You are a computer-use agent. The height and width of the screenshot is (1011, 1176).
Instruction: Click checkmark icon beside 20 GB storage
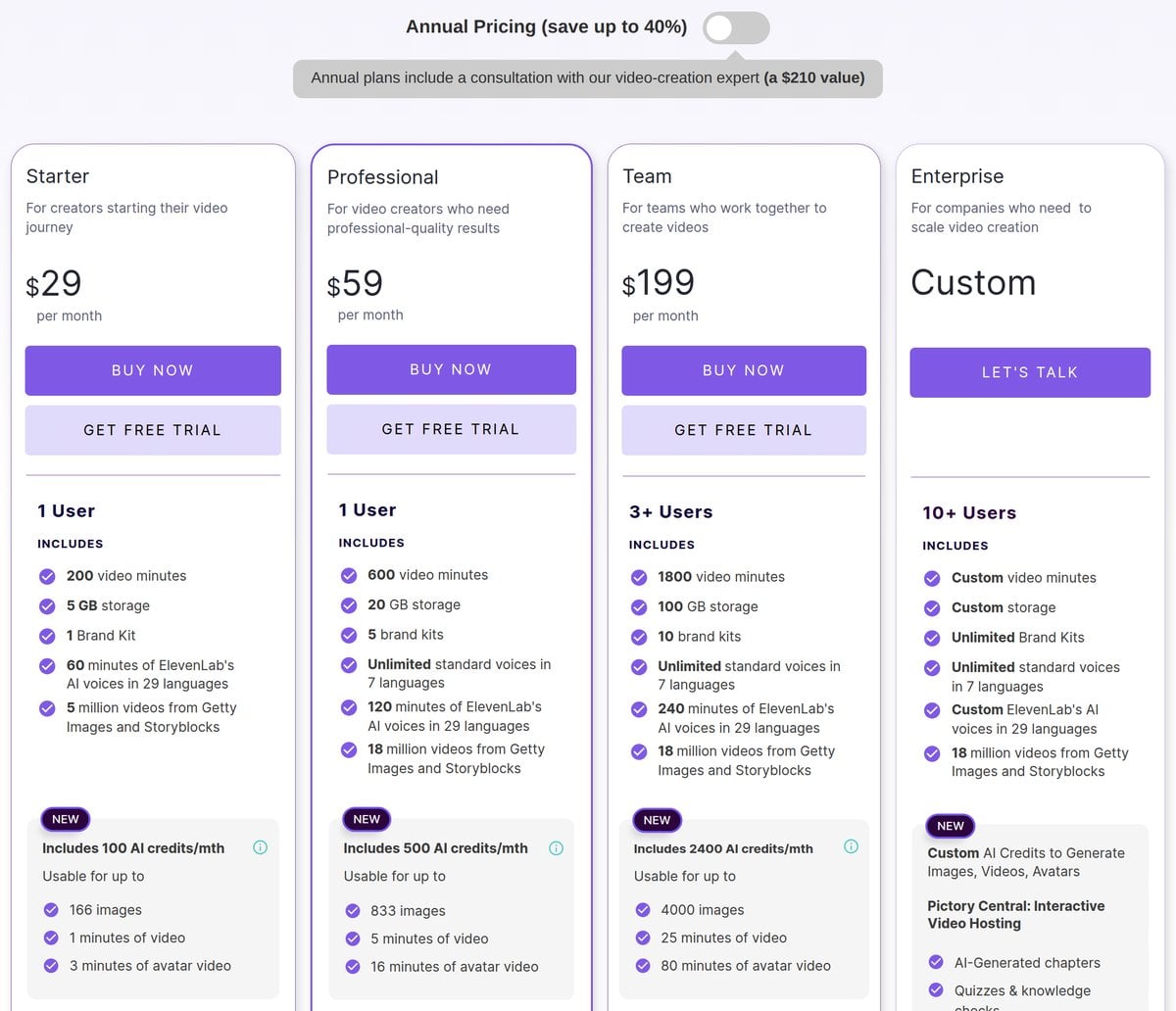349,604
